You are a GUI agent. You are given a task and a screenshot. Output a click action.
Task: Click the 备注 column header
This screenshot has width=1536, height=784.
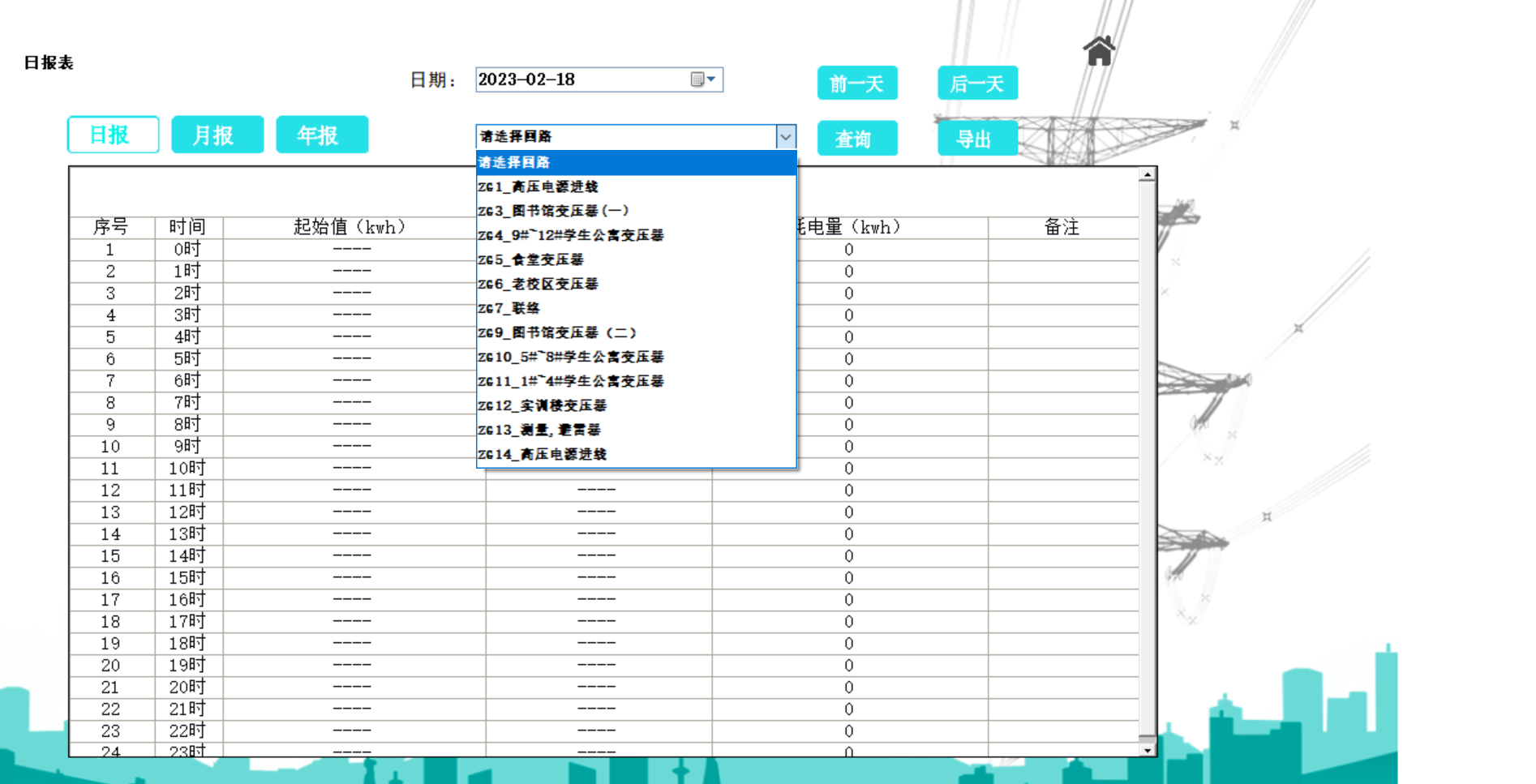[1063, 228]
